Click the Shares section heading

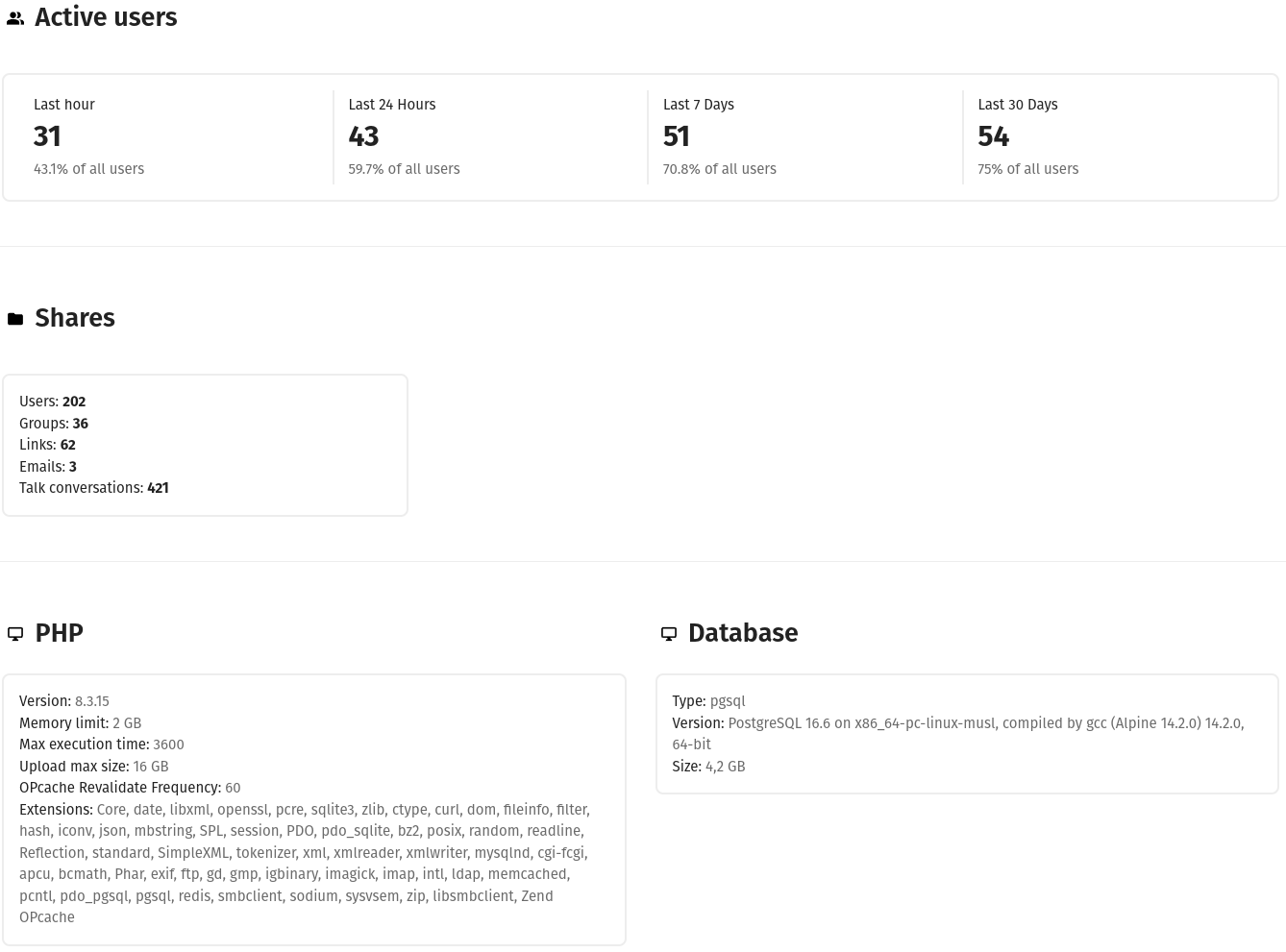[75, 318]
